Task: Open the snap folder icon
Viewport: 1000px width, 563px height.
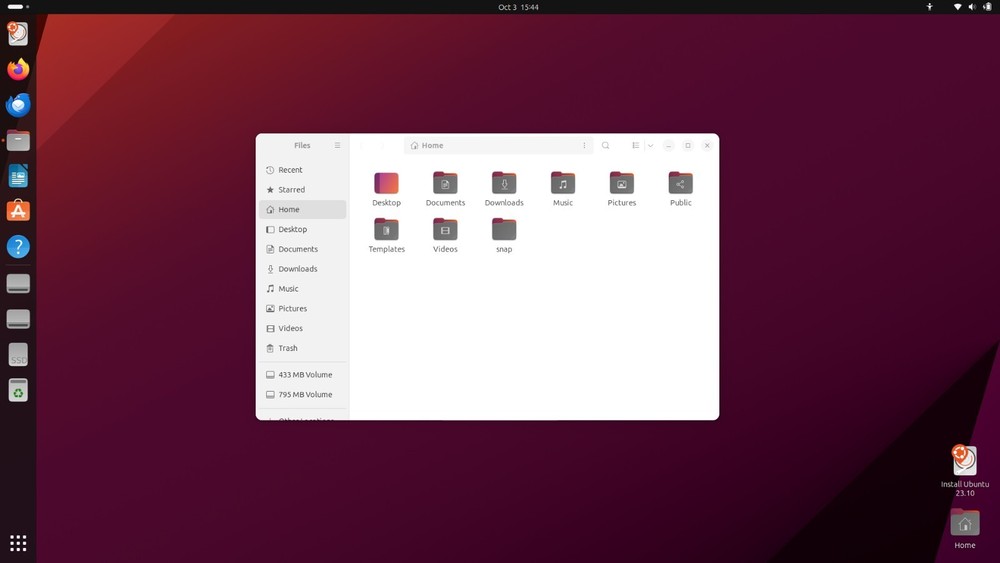Action: pos(504,230)
